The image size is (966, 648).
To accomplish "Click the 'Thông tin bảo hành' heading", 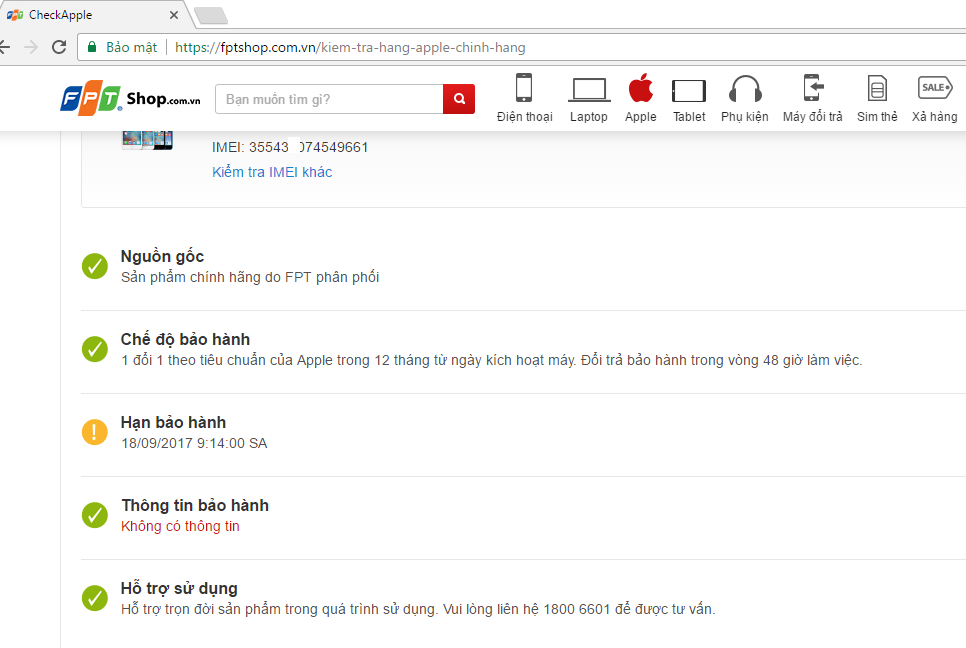I will [195, 505].
